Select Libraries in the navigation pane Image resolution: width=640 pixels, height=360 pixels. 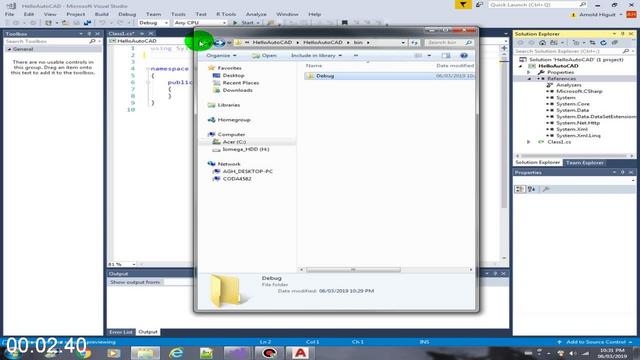click(x=228, y=105)
